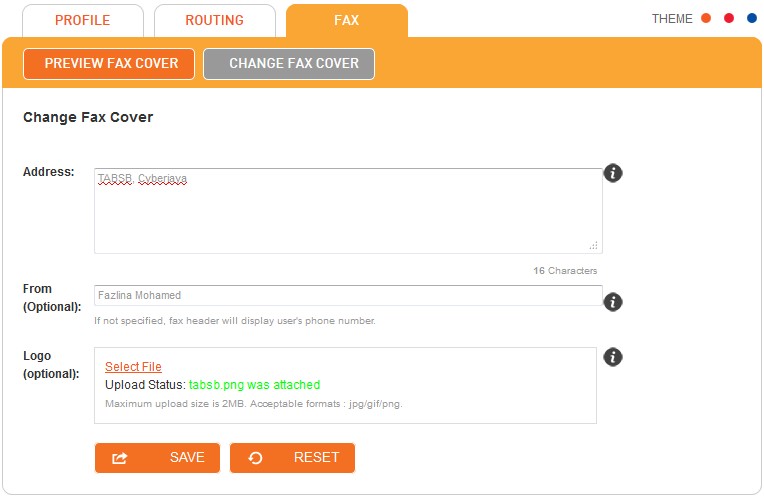Choose the red theme color
This screenshot has width=764, height=496.
[x=729, y=19]
